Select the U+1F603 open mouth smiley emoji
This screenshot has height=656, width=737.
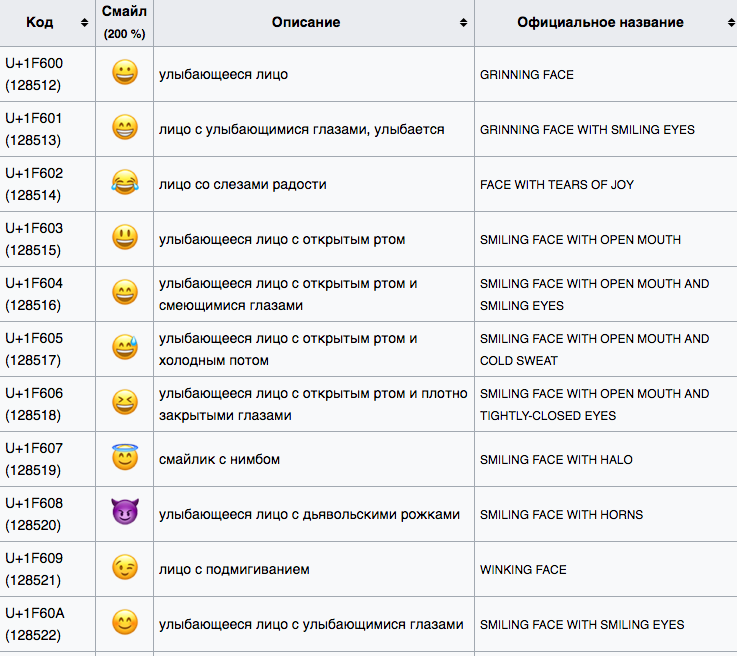(x=125, y=237)
